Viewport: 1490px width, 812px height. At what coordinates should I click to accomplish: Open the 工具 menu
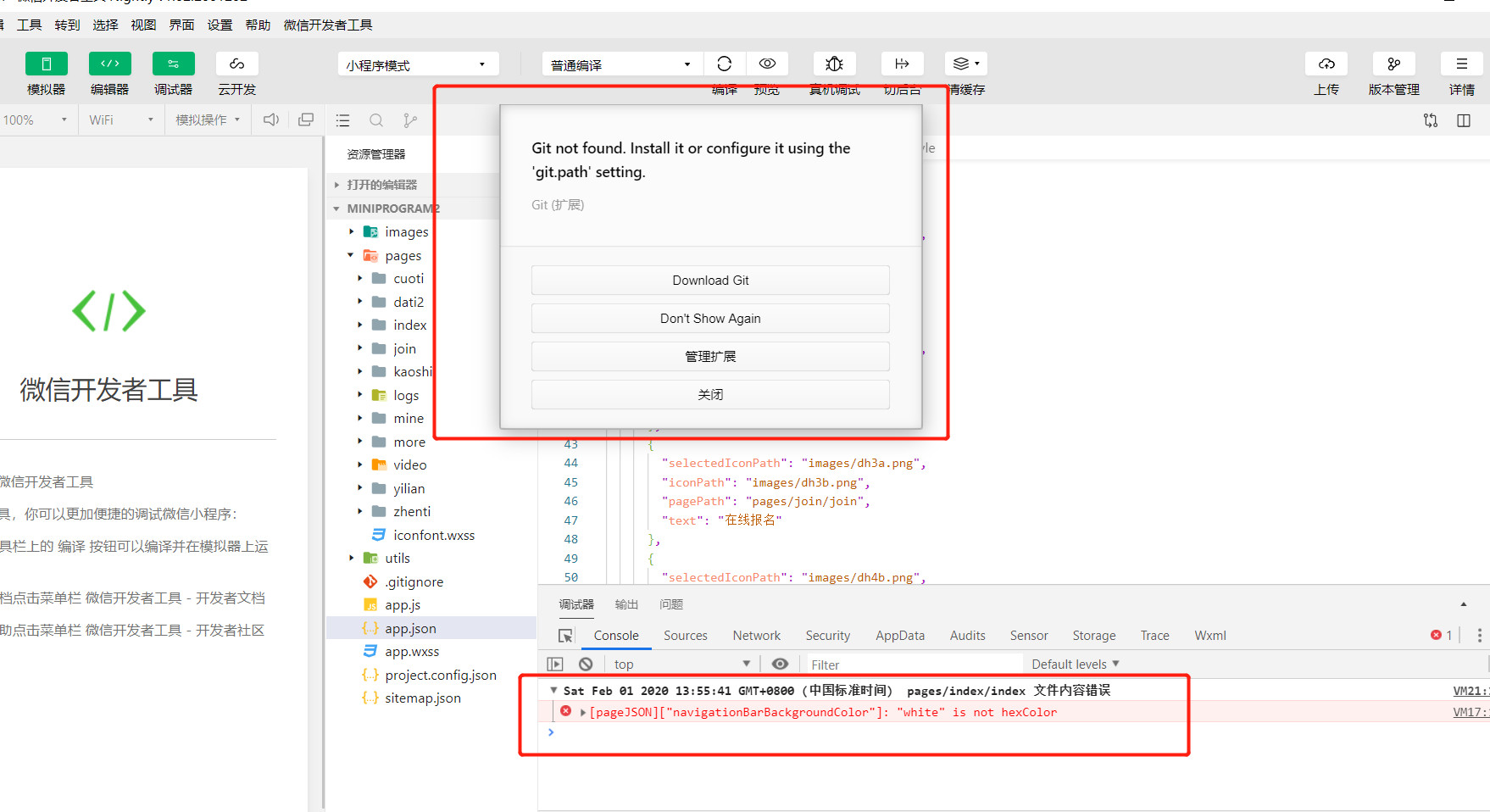[x=30, y=25]
